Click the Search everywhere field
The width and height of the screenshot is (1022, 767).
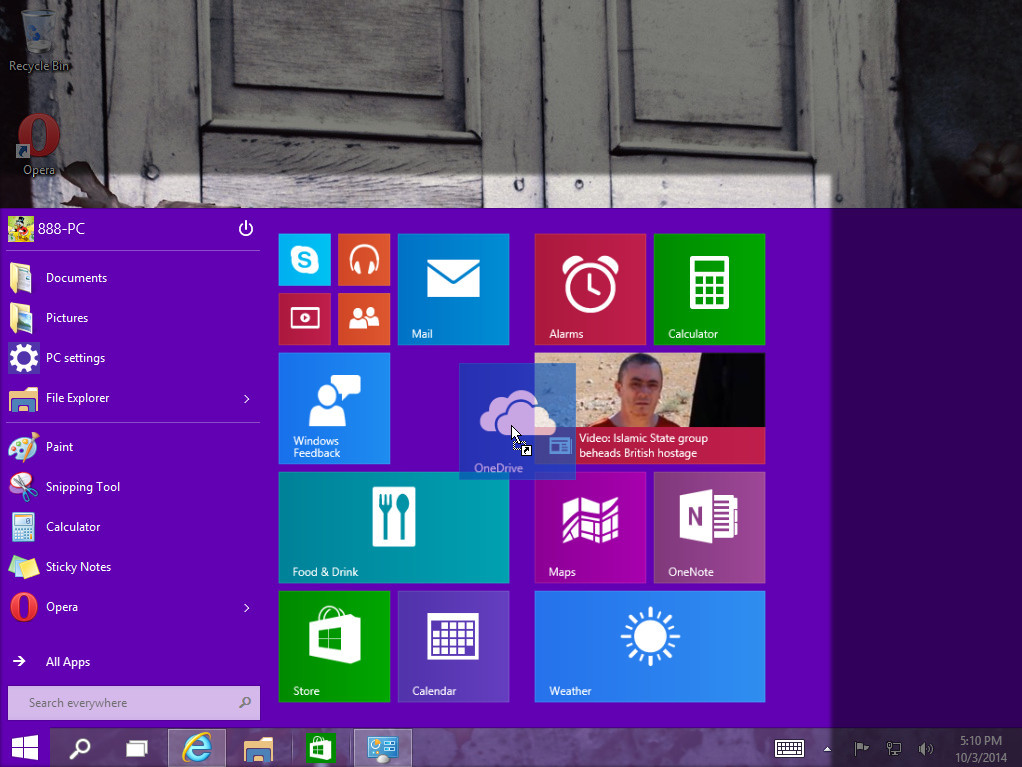(134, 702)
